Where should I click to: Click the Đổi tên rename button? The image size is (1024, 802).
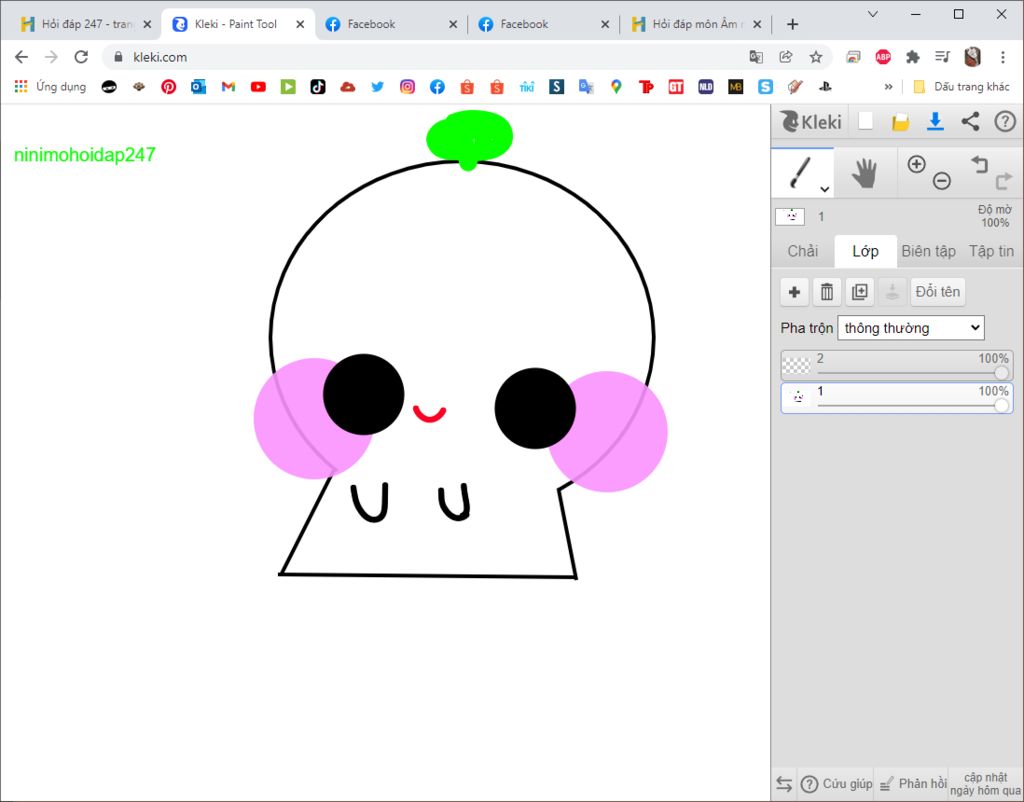(x=937, y=292)
